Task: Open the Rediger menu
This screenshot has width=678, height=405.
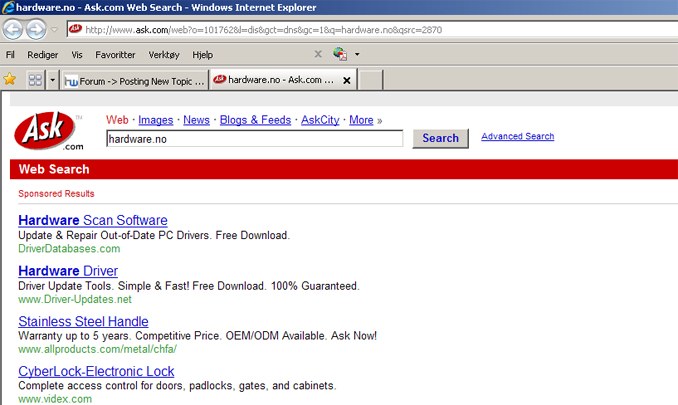Action: (x=42, y=55)
